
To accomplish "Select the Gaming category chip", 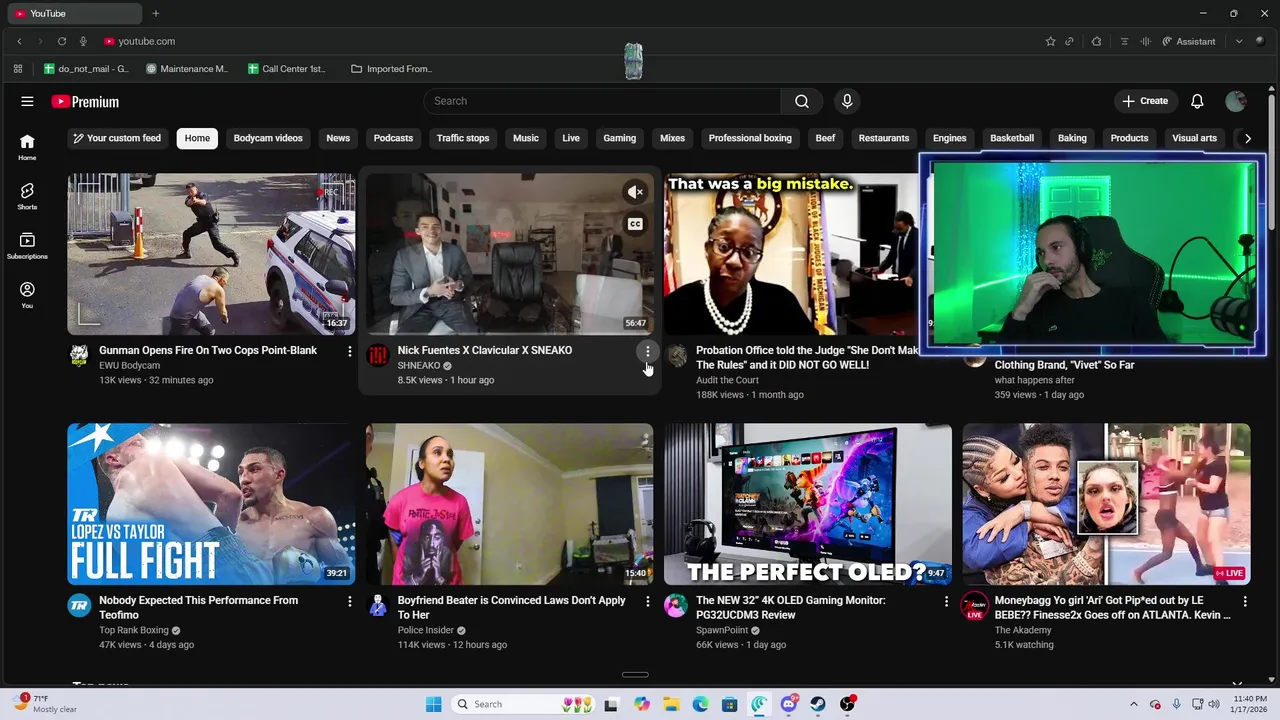I will [x=619, y=138].
